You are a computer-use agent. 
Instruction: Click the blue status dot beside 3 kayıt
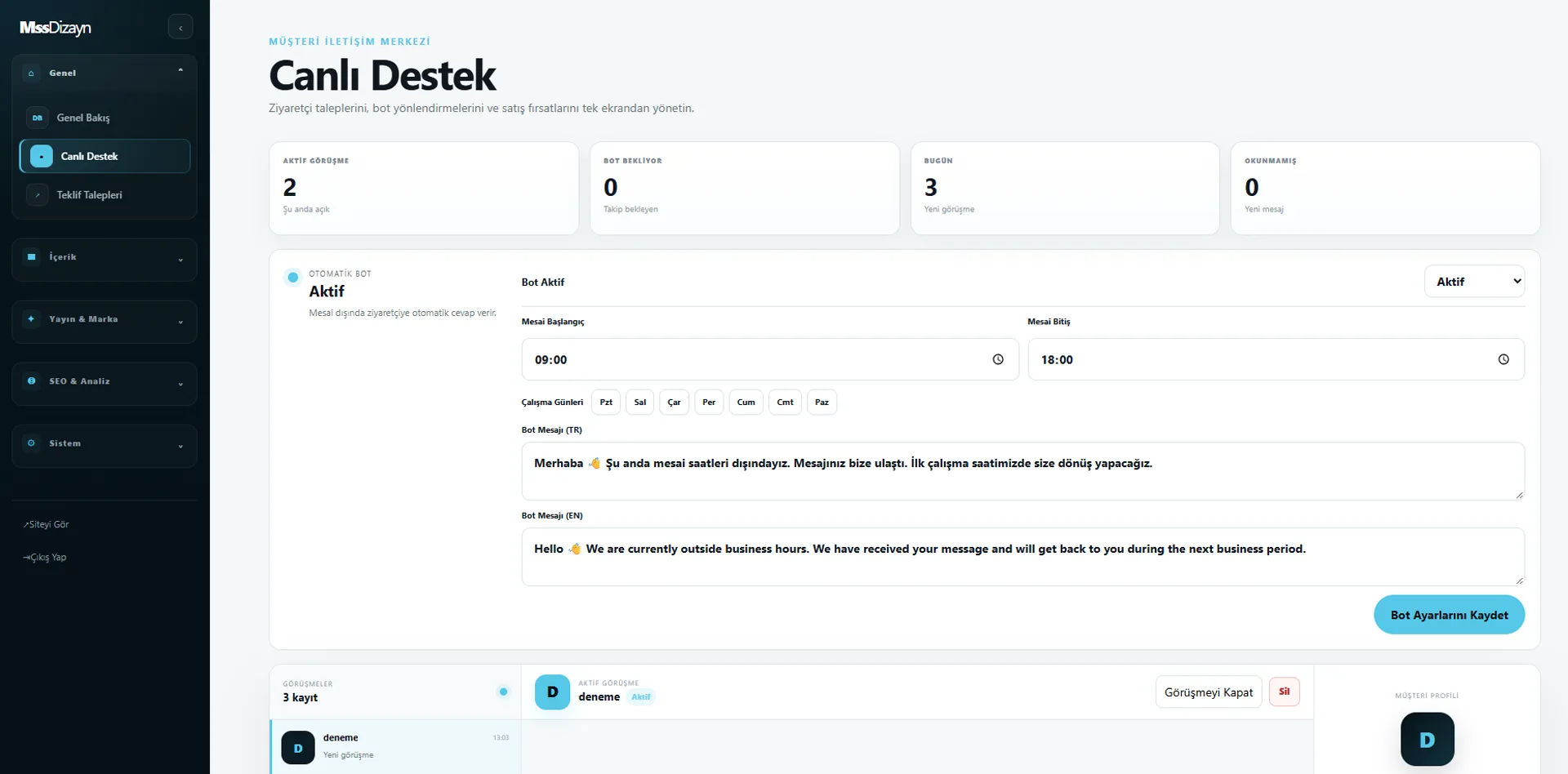(503, 692)
